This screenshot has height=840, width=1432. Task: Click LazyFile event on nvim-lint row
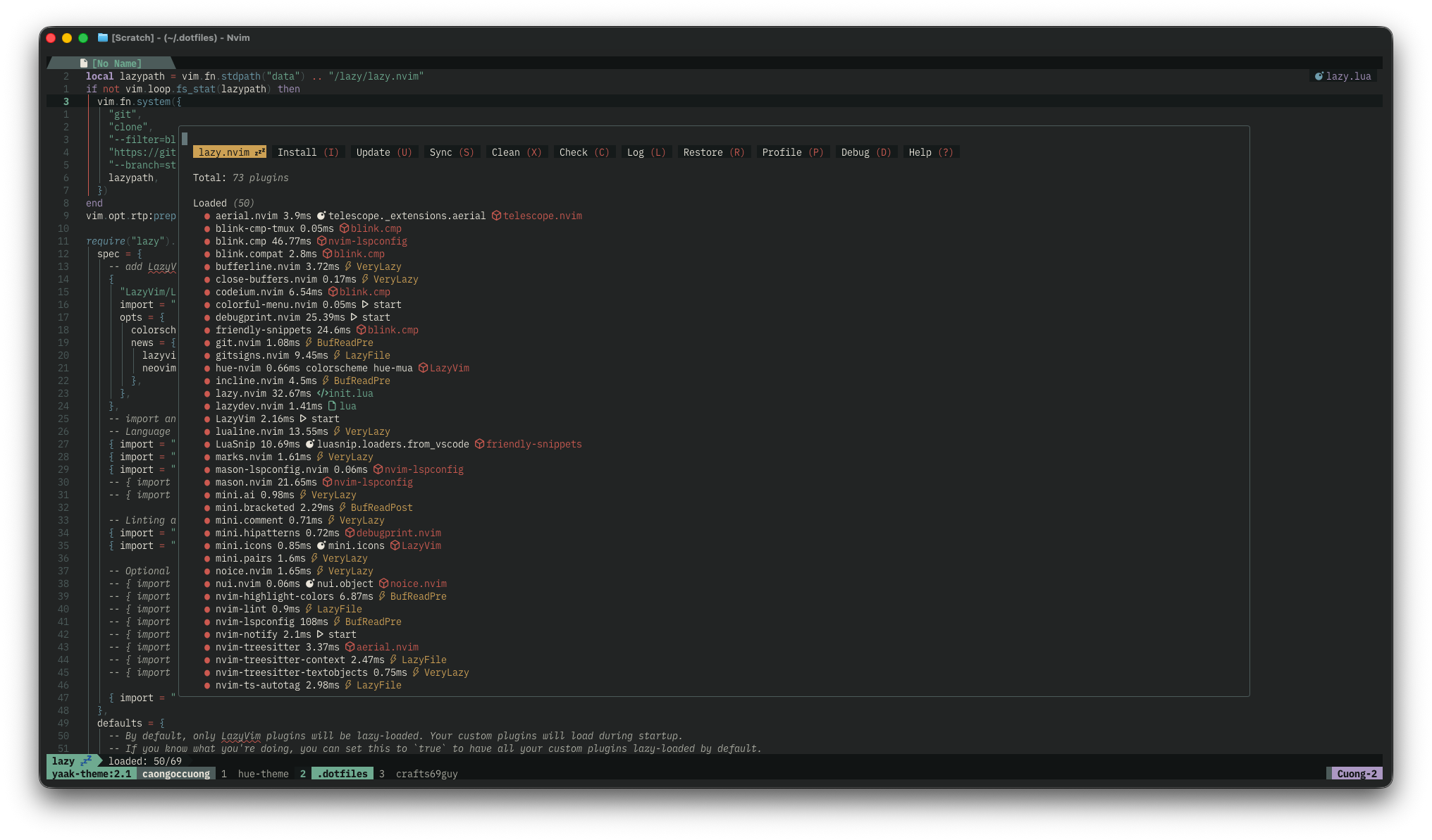339,609
